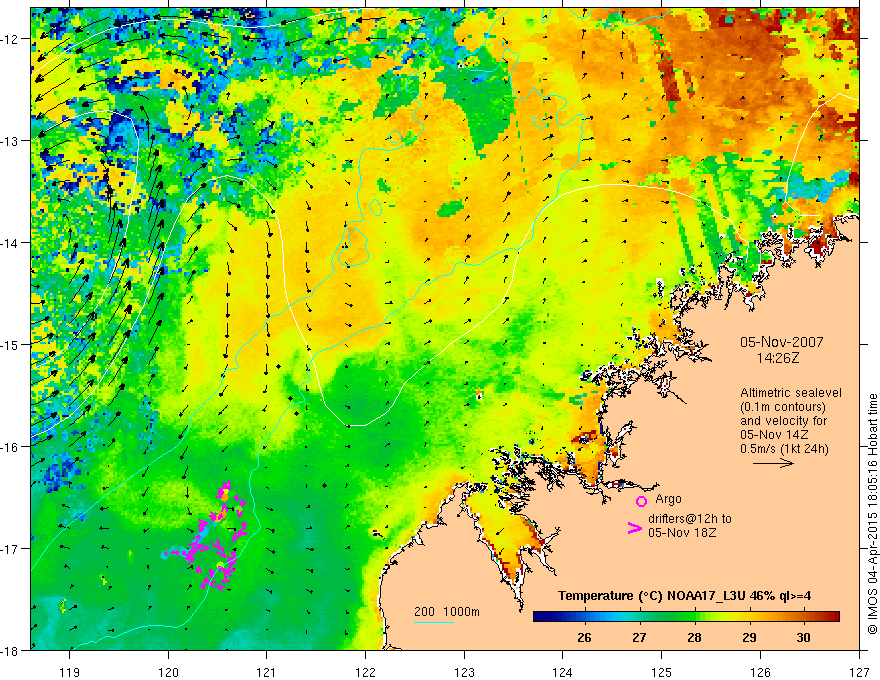
Task: Click the -16 latitude axis label
Action: [10, 447]
